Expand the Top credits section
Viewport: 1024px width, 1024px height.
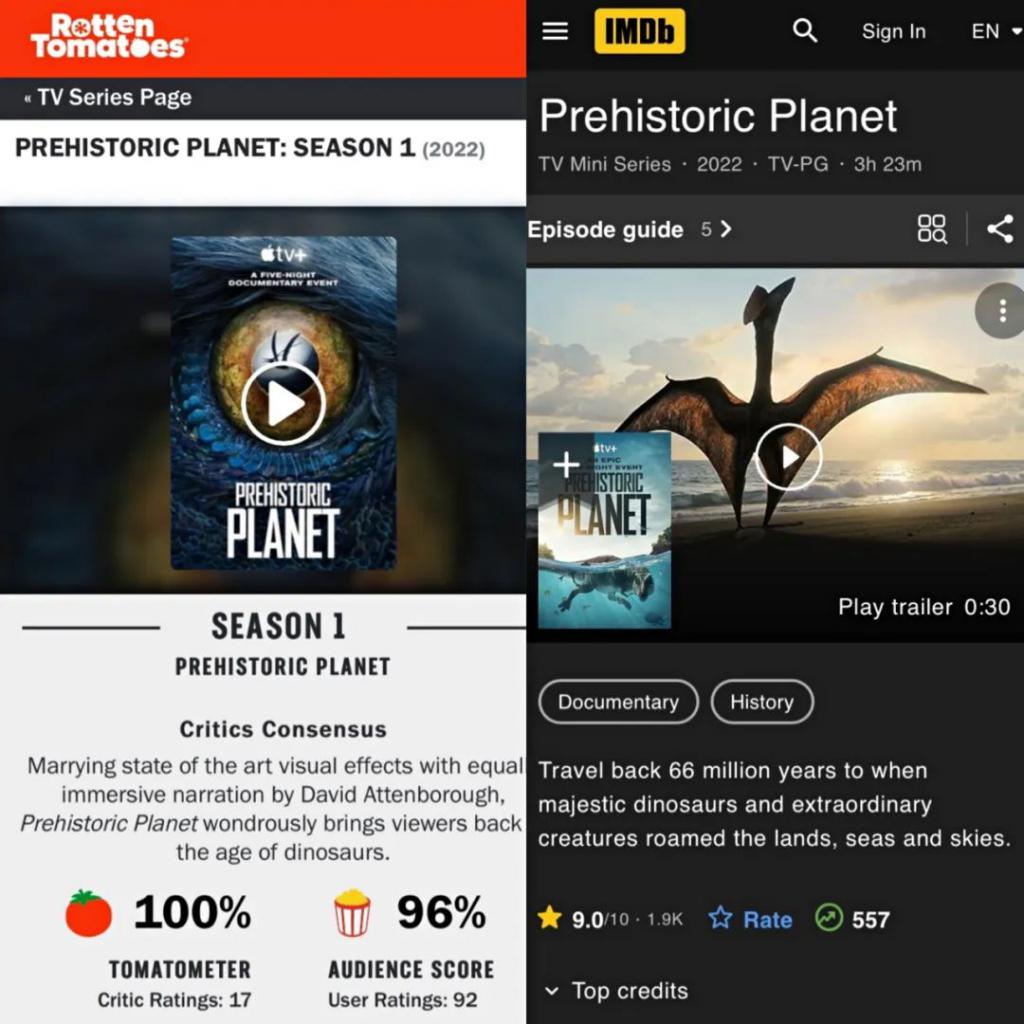pos(616,991)
